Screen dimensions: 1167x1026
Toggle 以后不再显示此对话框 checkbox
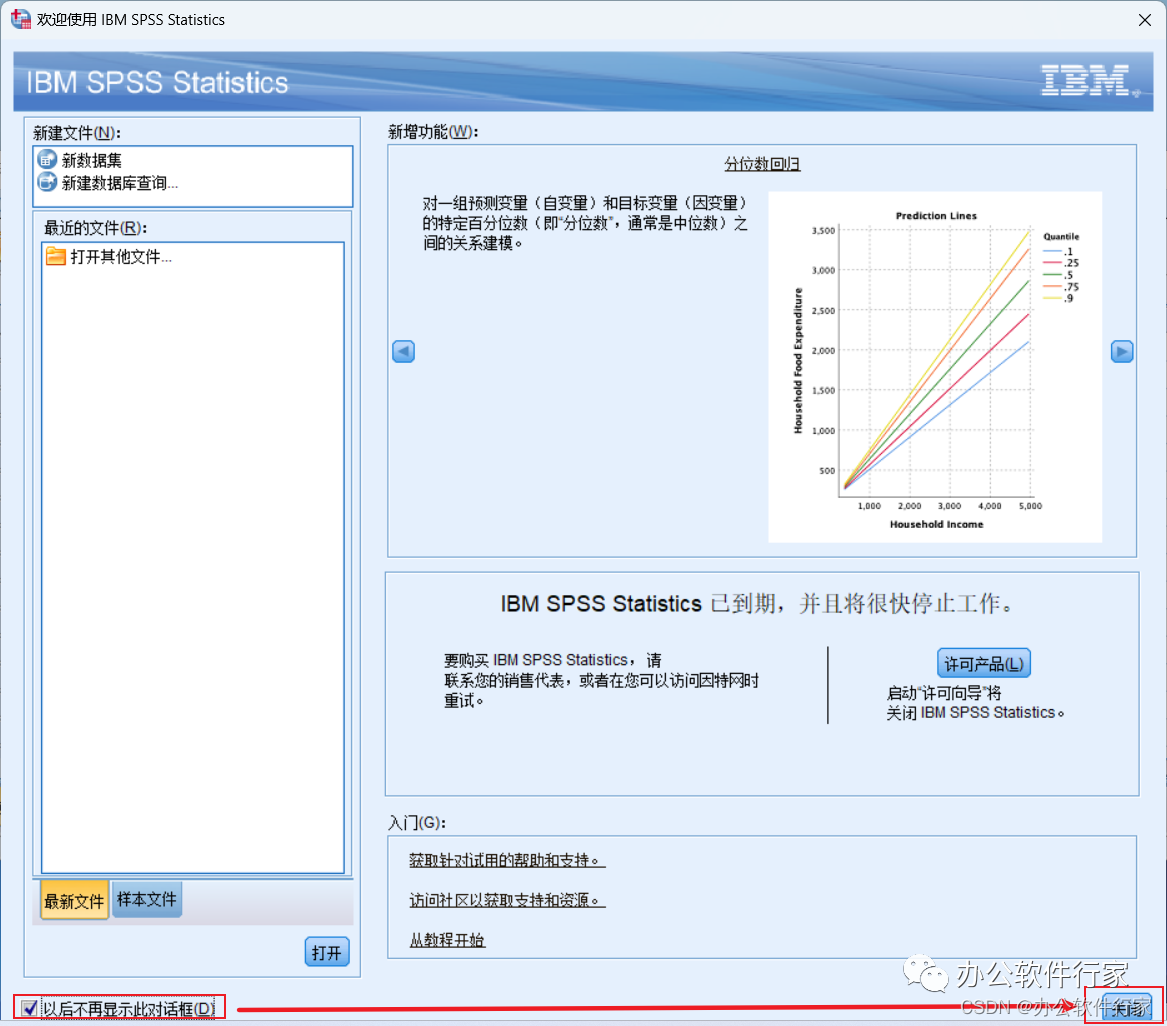pyautogui.click(x=30, y=1008)
